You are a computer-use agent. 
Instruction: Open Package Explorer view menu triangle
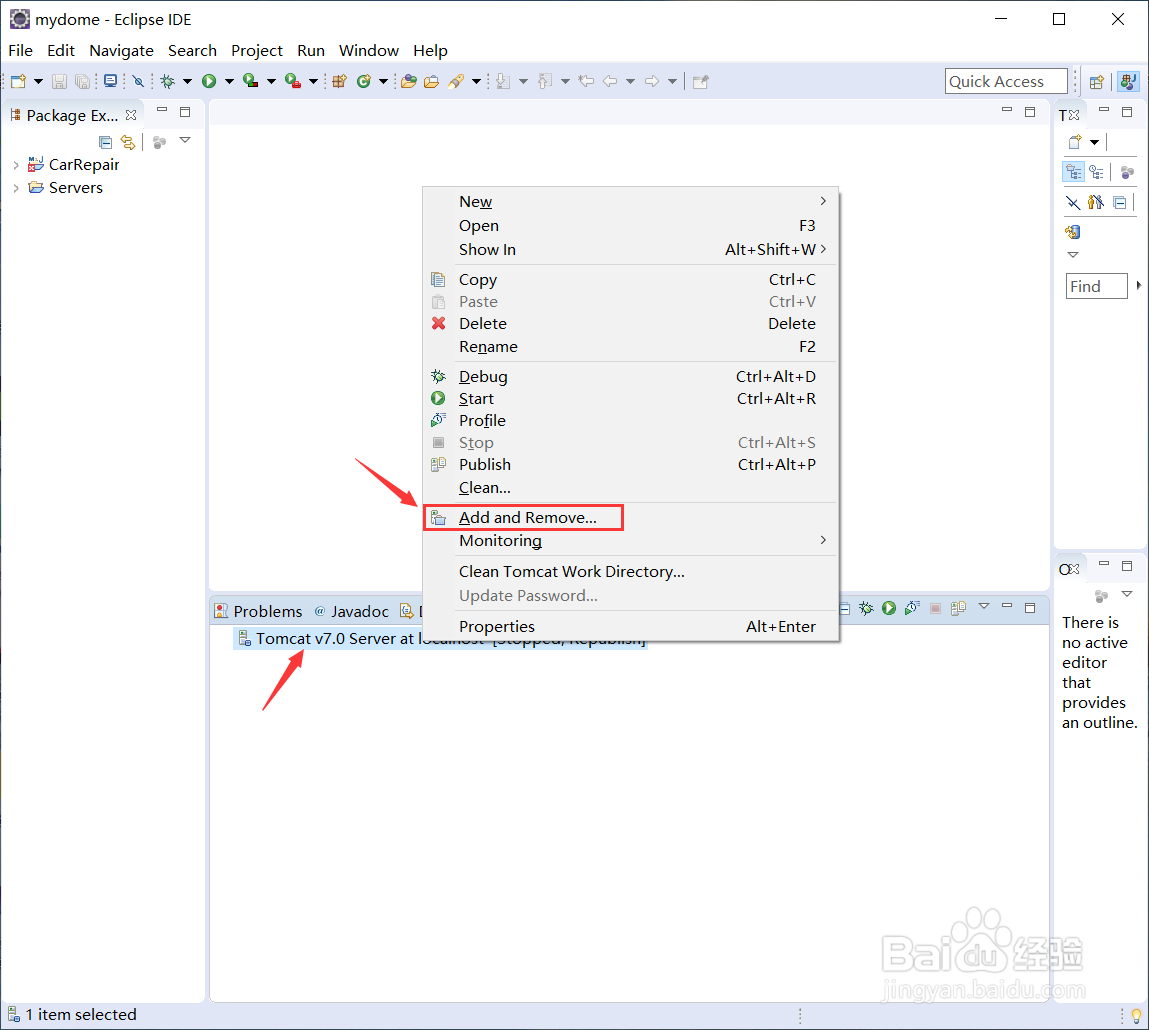coord(185,140)
